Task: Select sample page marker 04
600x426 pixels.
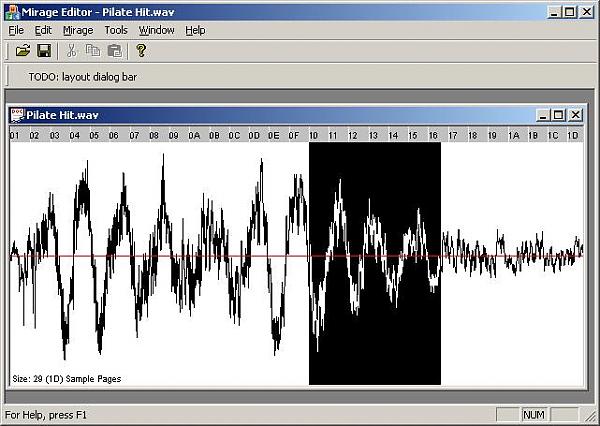Action: [74, 135]
